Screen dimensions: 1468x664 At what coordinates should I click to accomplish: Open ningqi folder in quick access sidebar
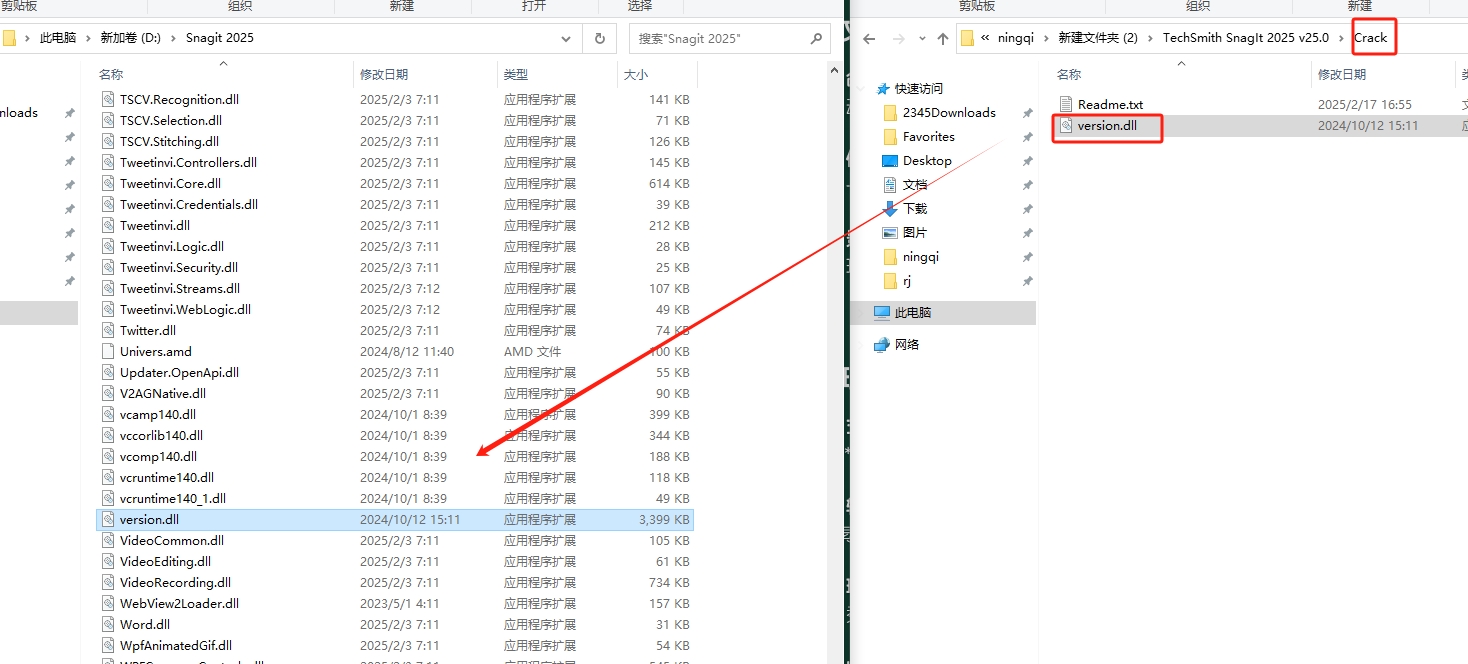(920, 256)
